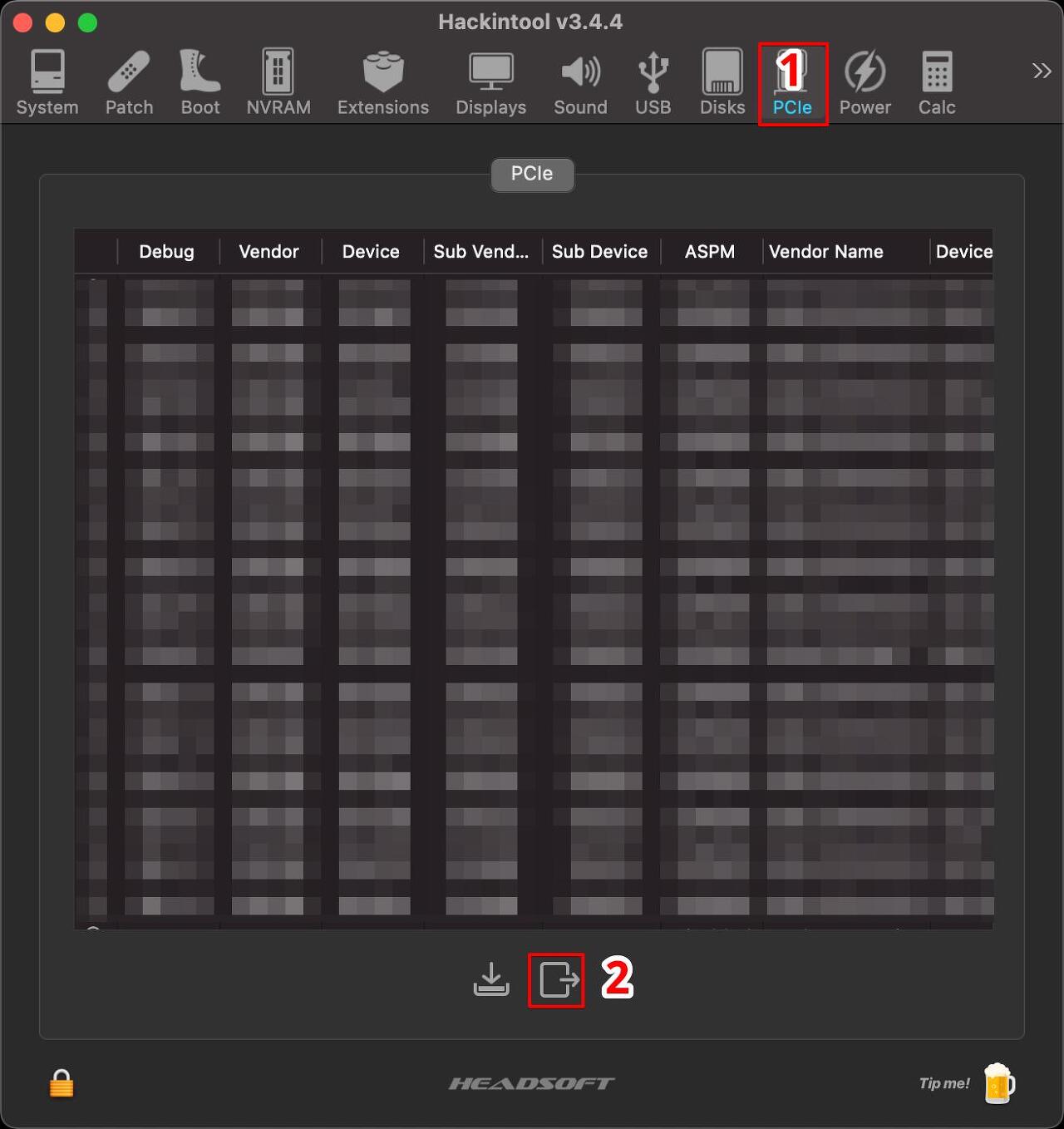Sort by the Debug column header
1064x1129 pixels.
(167, 251)
